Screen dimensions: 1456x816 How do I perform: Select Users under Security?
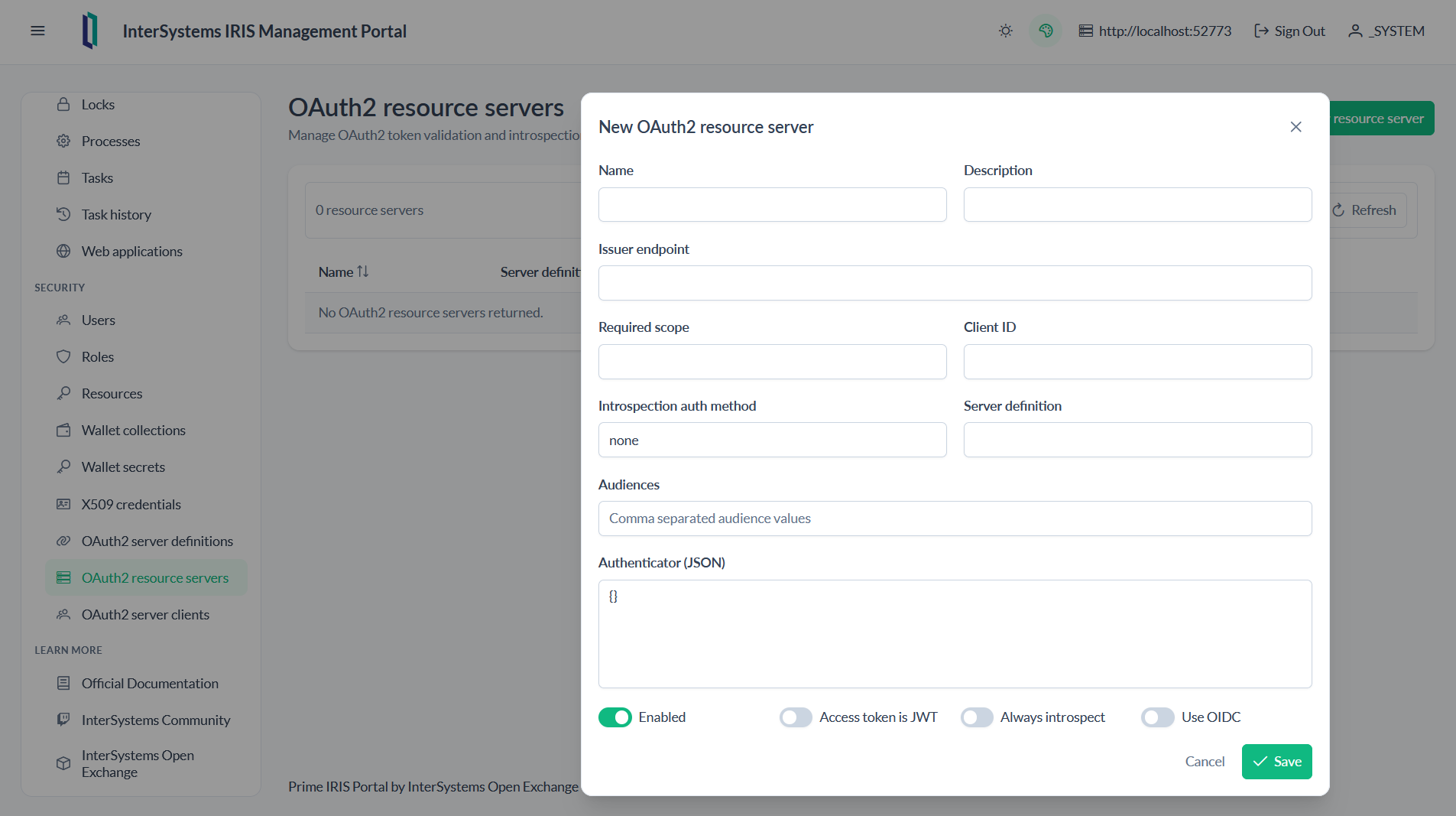point(146,320)
